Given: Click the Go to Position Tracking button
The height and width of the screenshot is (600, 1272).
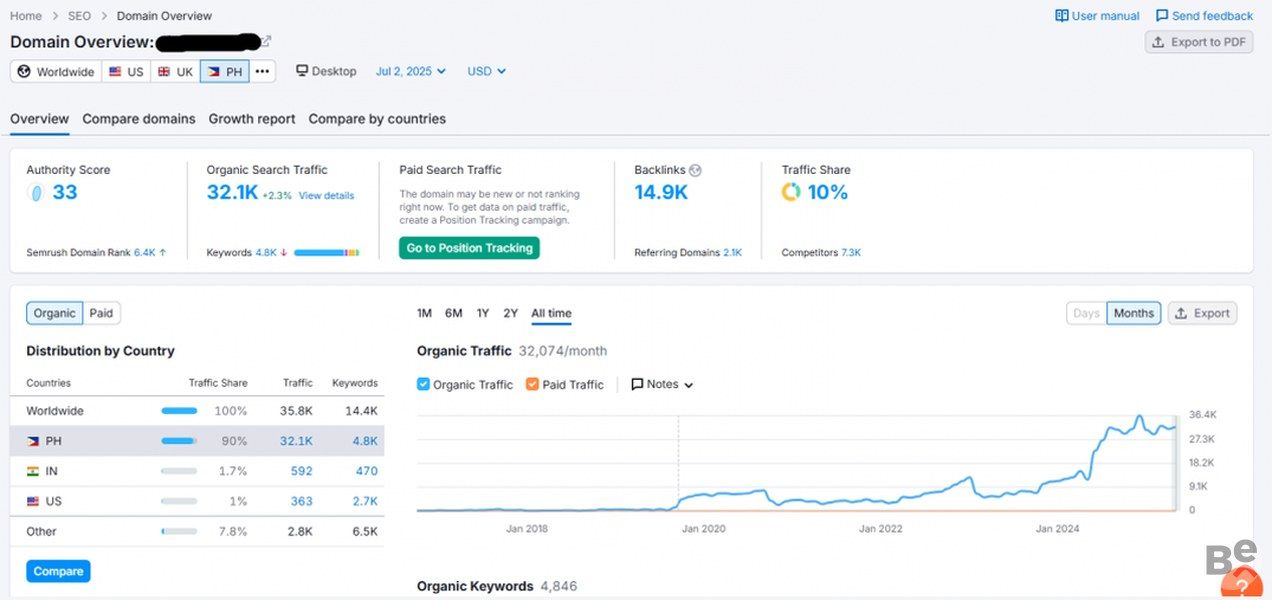Looking at the screenshot, I should pos(469,248).
